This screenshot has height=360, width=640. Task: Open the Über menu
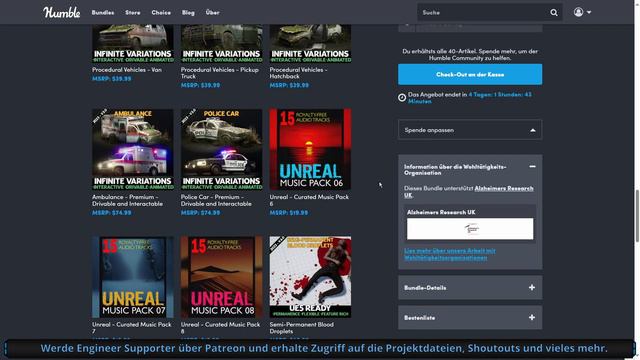(213, 13)
